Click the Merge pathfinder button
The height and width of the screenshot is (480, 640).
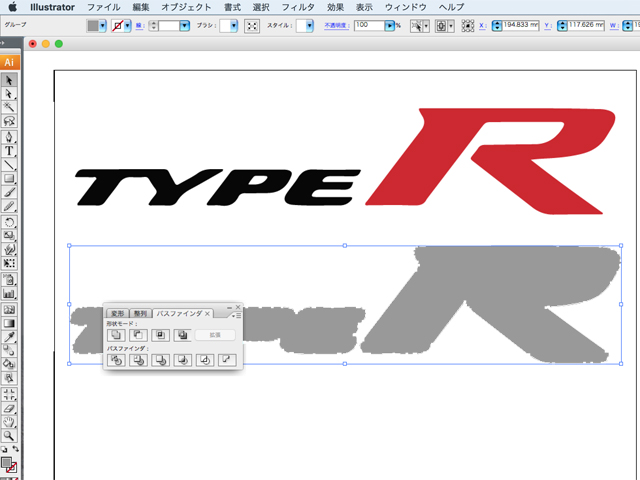pyautogui.click(x=160, y=360)
